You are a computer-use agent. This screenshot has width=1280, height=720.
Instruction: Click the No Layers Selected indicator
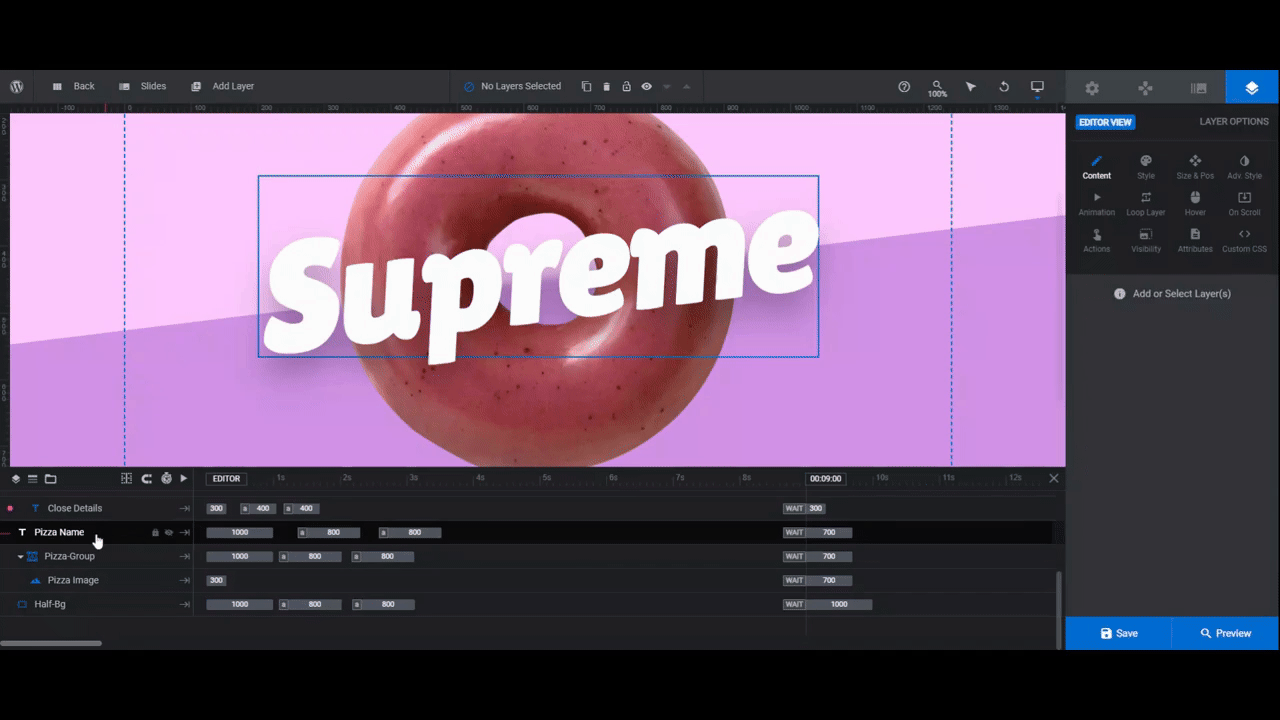(512, 86)
